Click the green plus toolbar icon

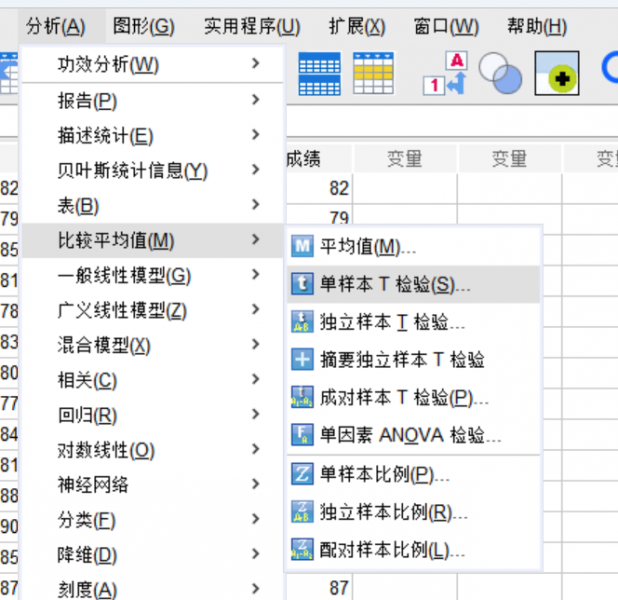click(x=557, y=73)
